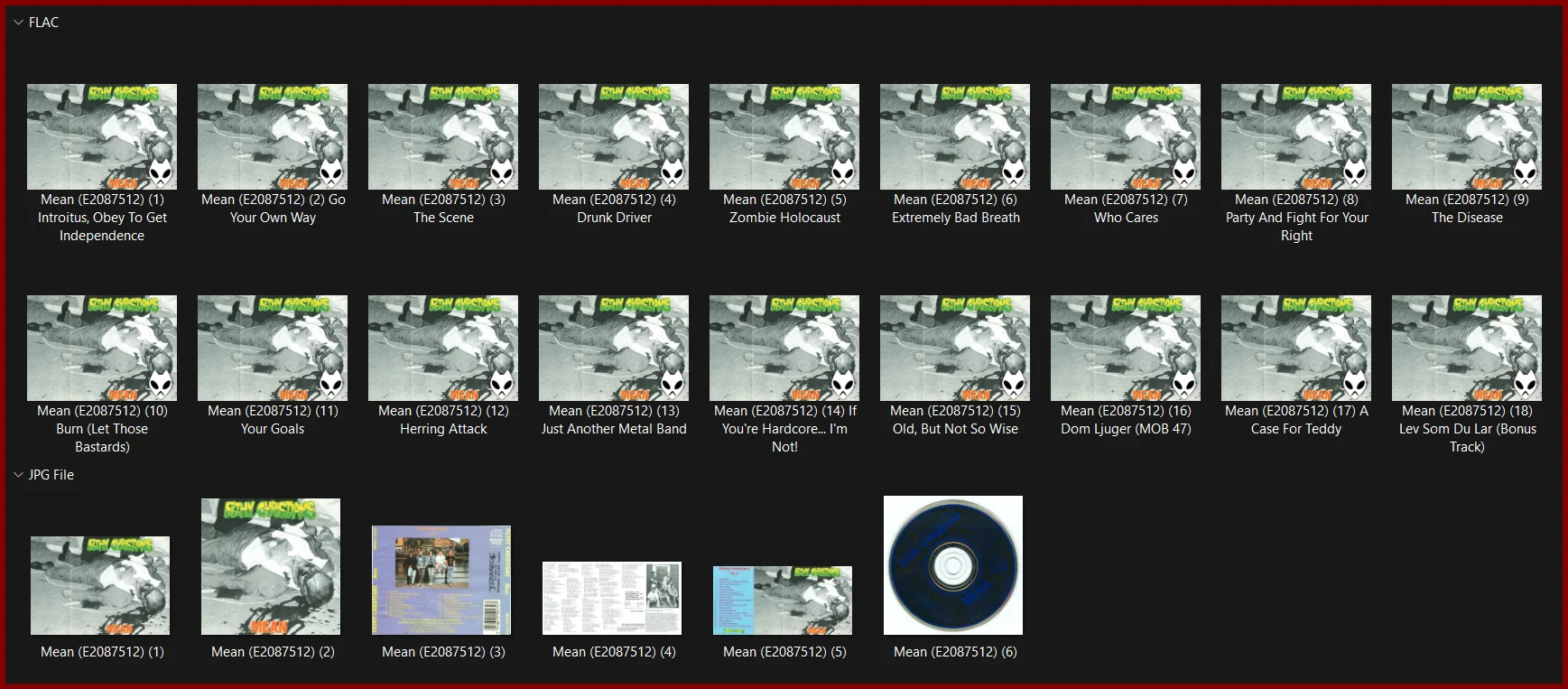Click file name 'Mean (E2087512) (11) Your Goals'
Screen dimensions: 1568x689
(x=273, y=420)
